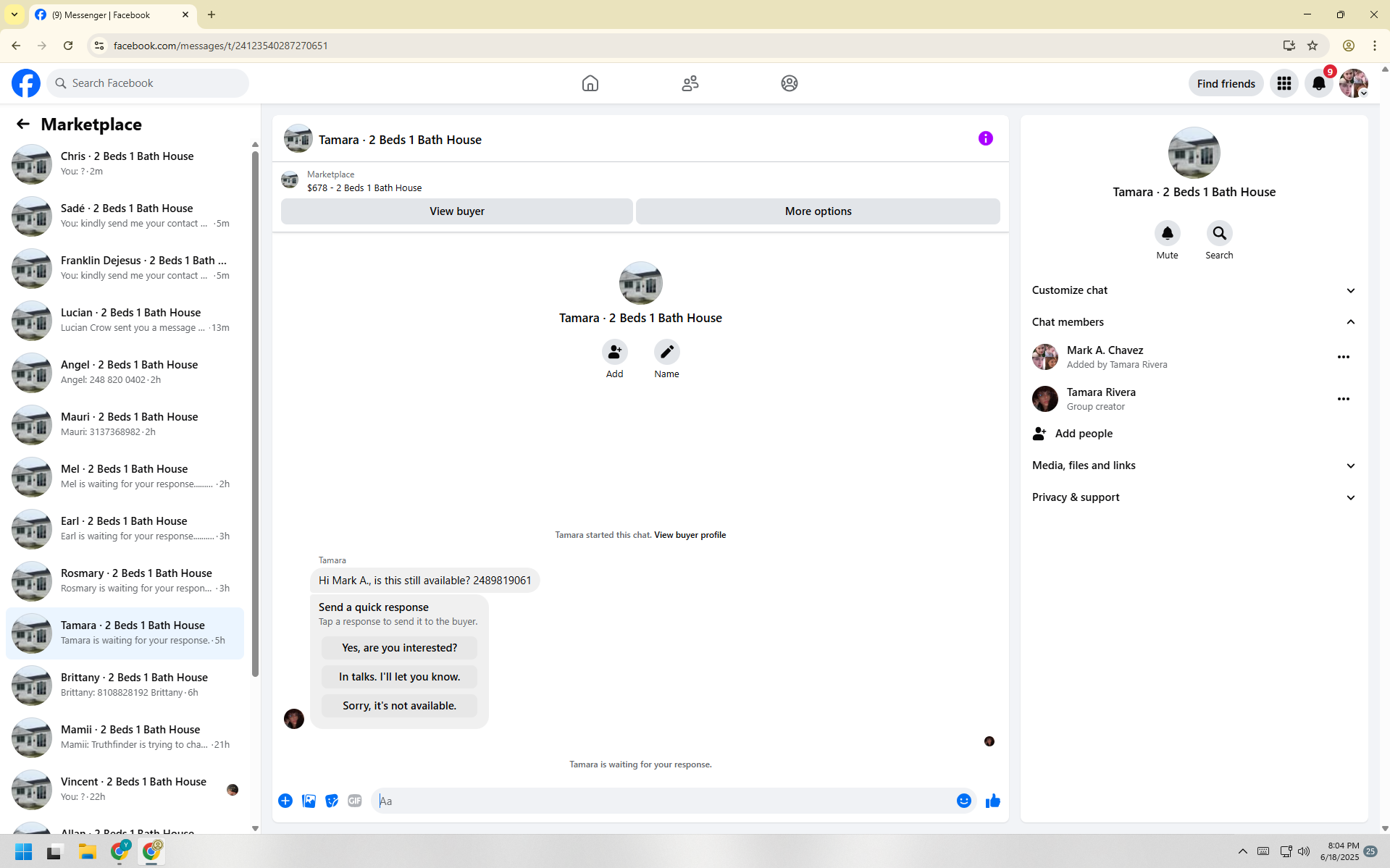Open the notifications bell
Viewport: 1390px width, 868px height.
(1319, 83)
